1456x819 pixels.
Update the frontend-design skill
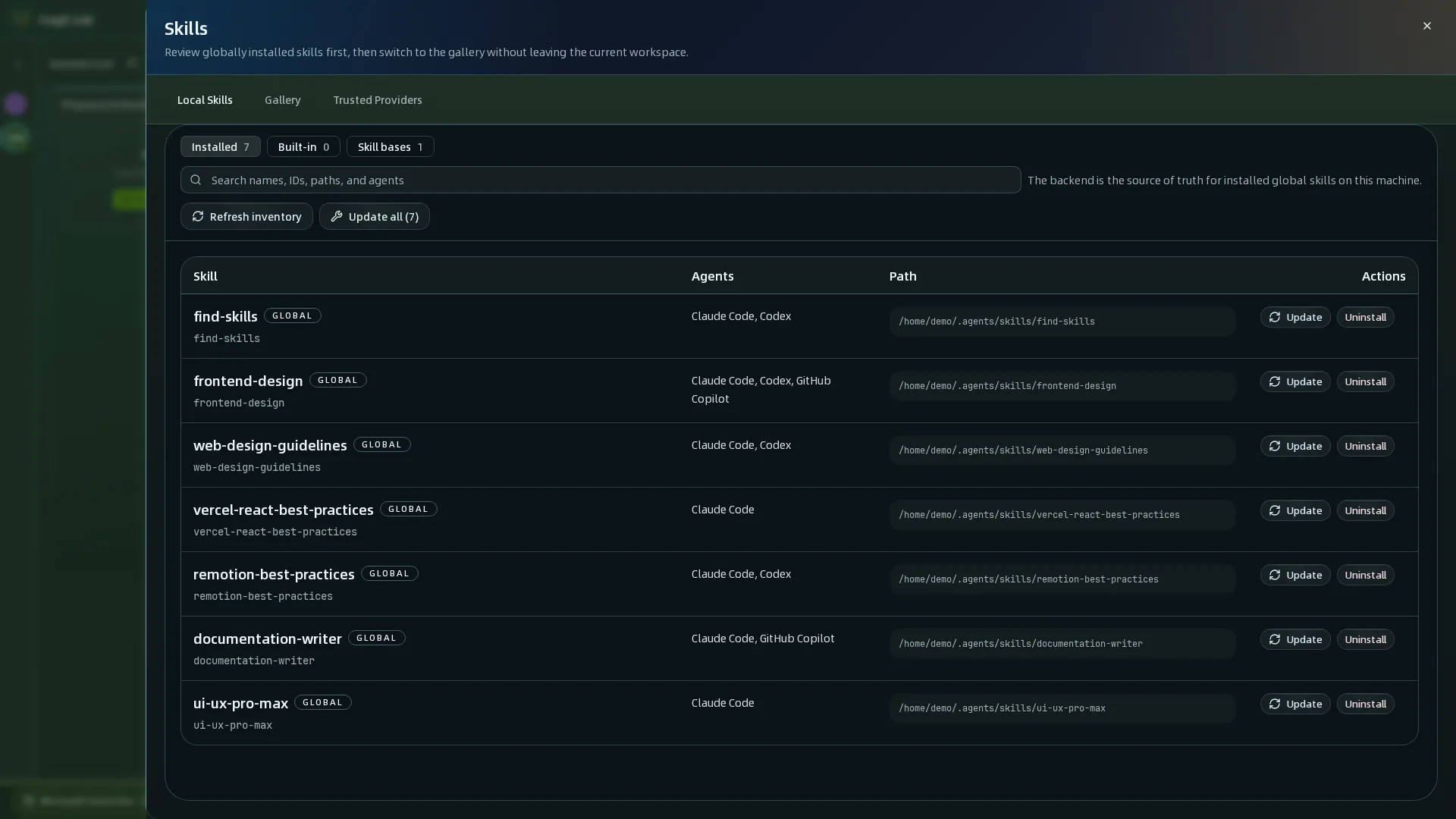pyautogui.click(x=1295, y=381)
